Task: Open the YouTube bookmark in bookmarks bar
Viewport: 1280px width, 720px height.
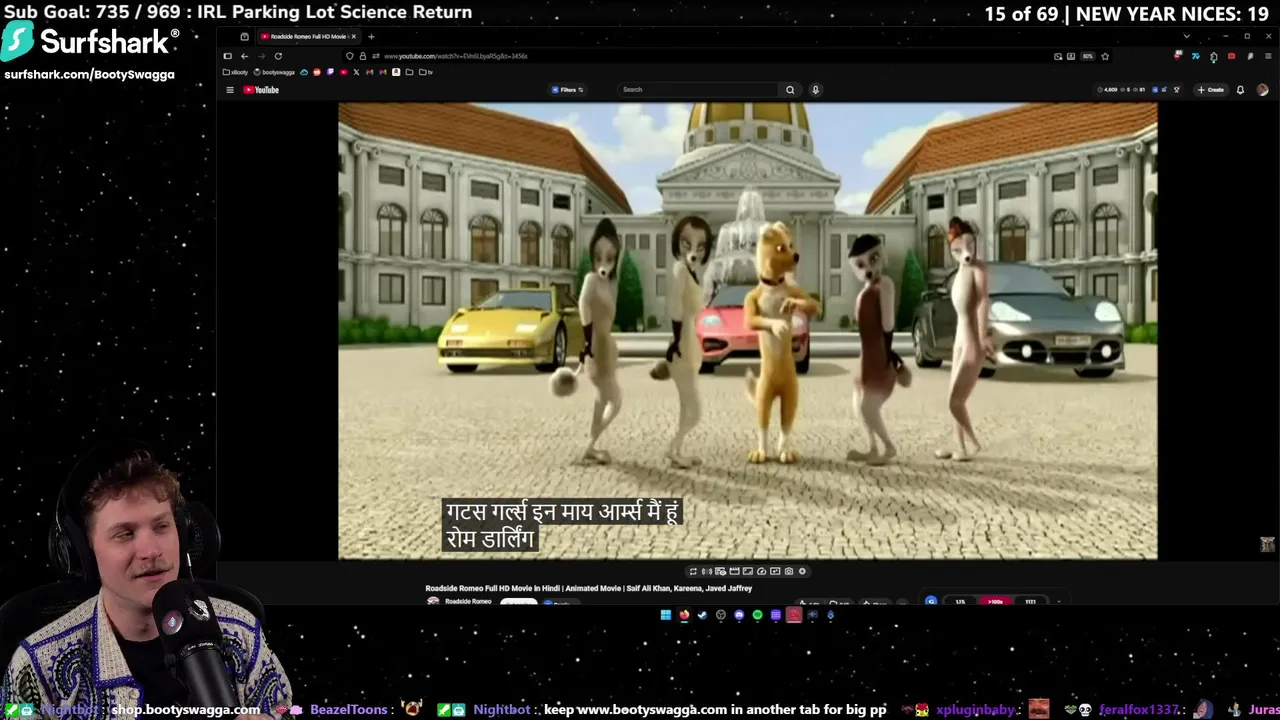Action: point(343,72)
